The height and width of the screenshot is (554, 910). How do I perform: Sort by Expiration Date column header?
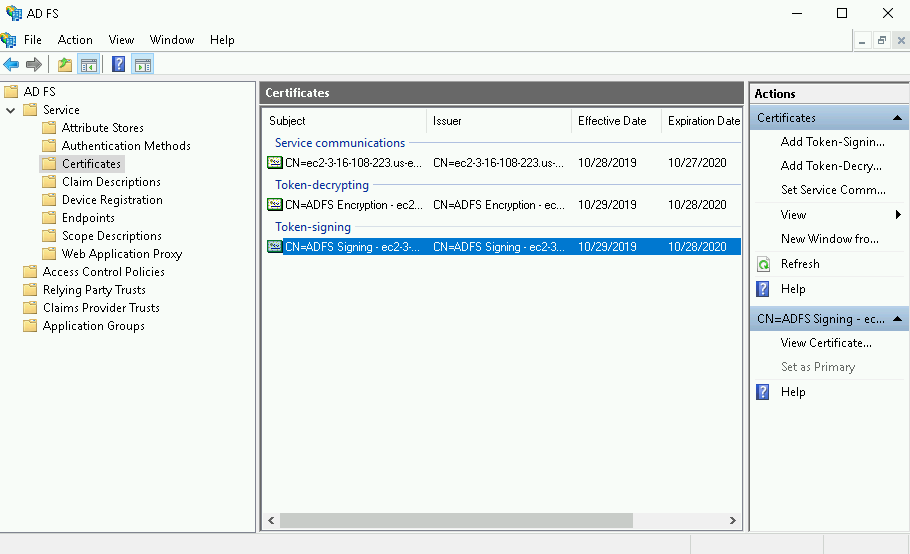(x=703, y=121)
